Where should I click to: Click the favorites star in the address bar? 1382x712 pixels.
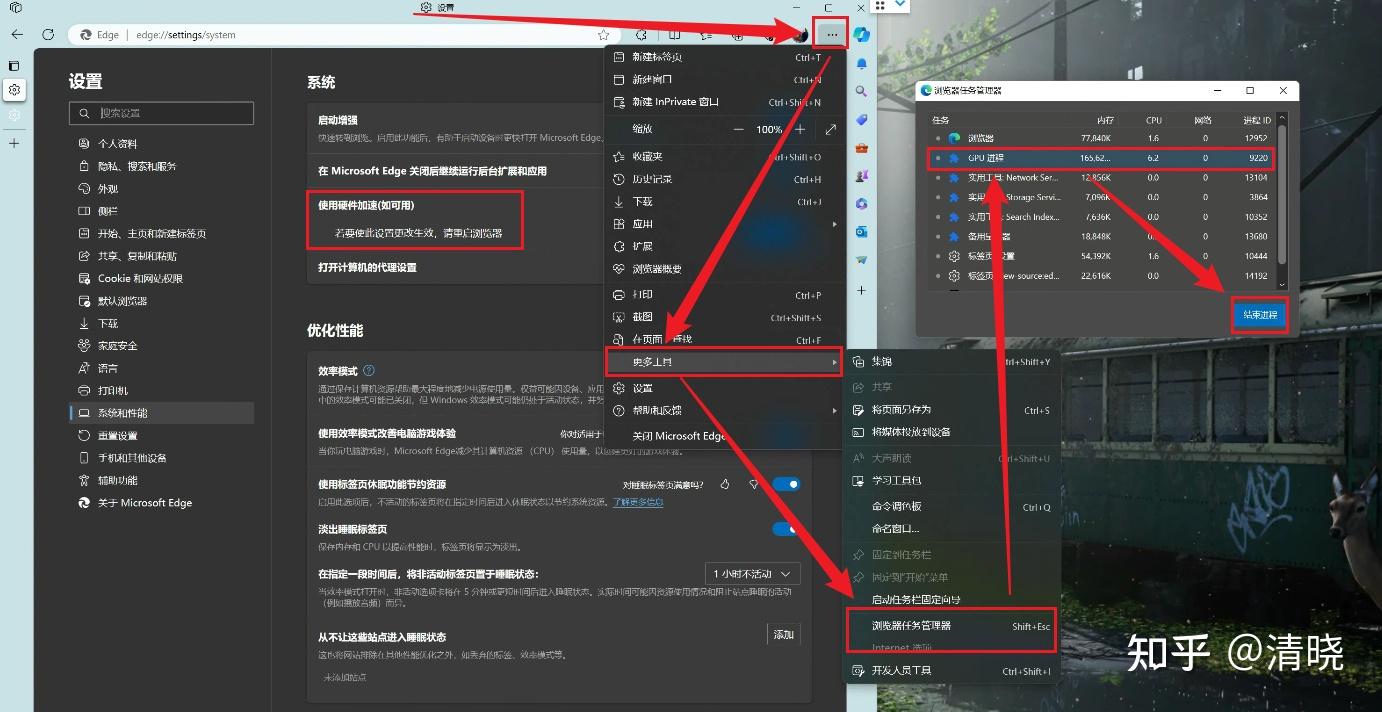click(604, 33)
